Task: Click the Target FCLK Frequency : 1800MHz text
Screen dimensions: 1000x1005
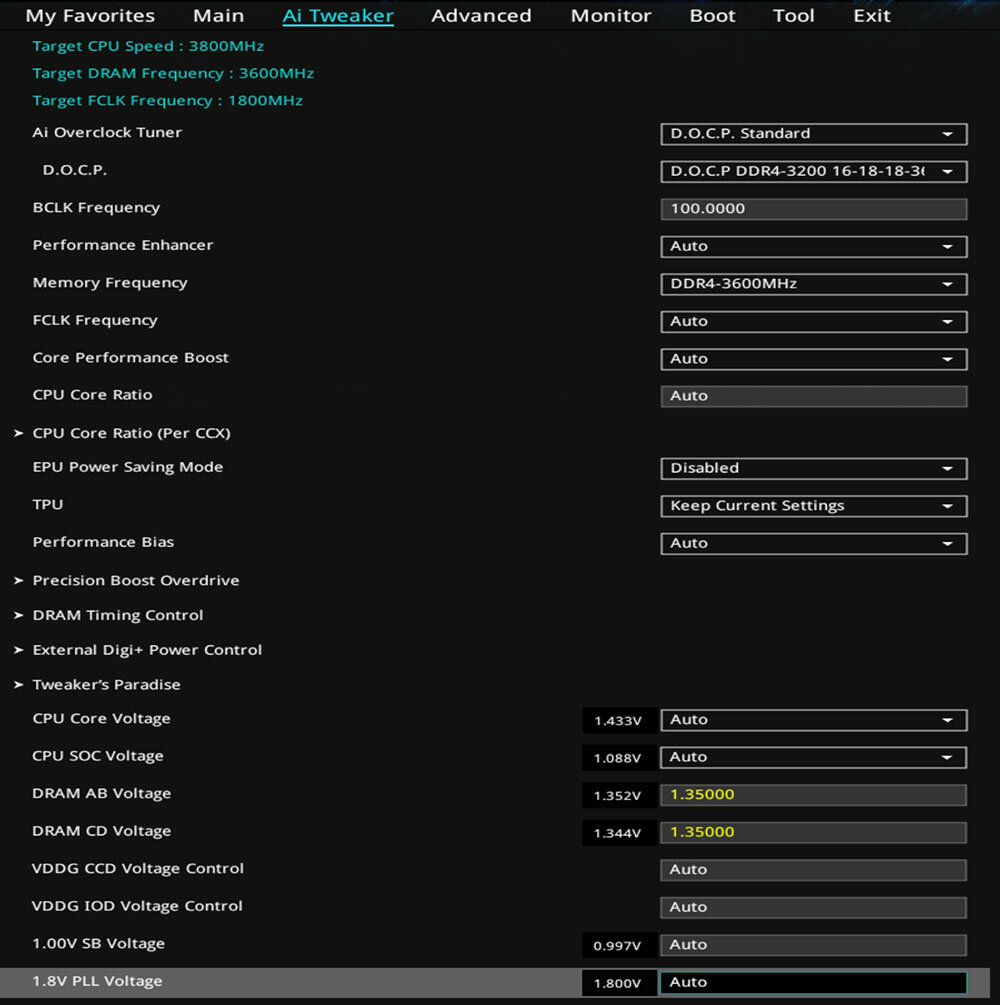Action: (x=167, y=101)
